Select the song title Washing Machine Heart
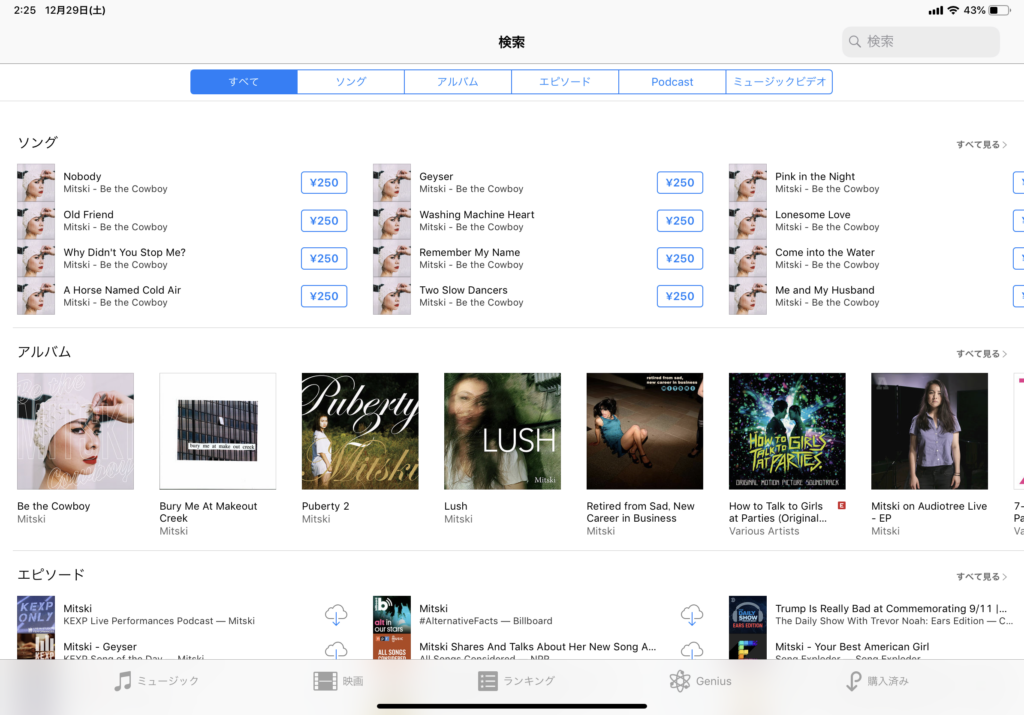 (477, 214)
